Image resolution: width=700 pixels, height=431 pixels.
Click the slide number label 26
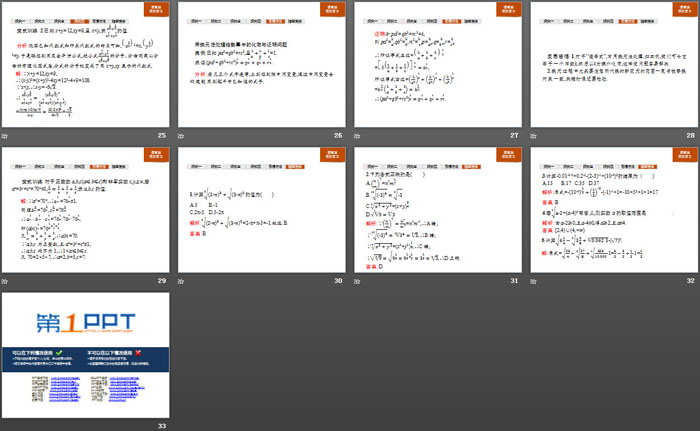pos(338,135)
